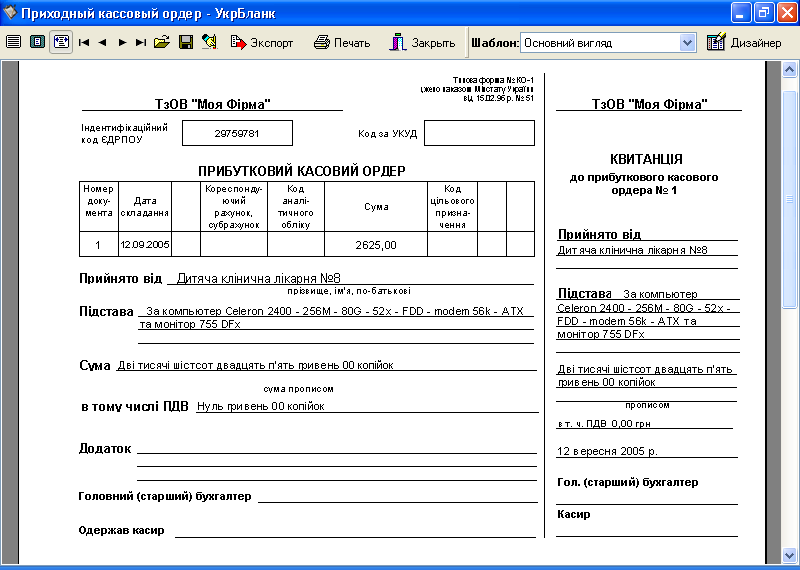Select the first page view mode icon
Screen dimensions: 800x570
(13, 43)
